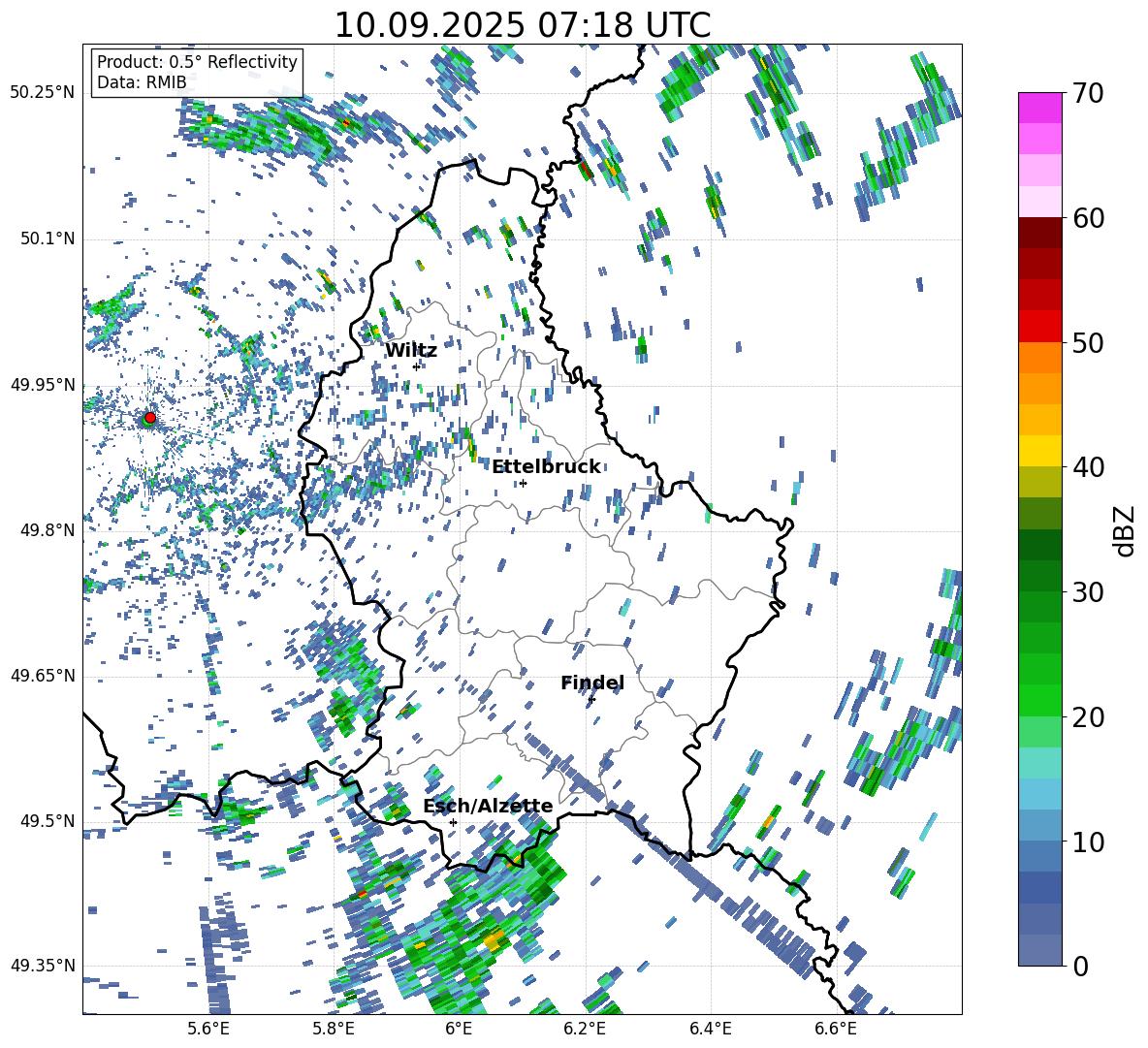Click the 'dBZ' colorbar label
Image resolution: width=1148 pixels, height=1048 pixels.
[x=1126, y=530]
